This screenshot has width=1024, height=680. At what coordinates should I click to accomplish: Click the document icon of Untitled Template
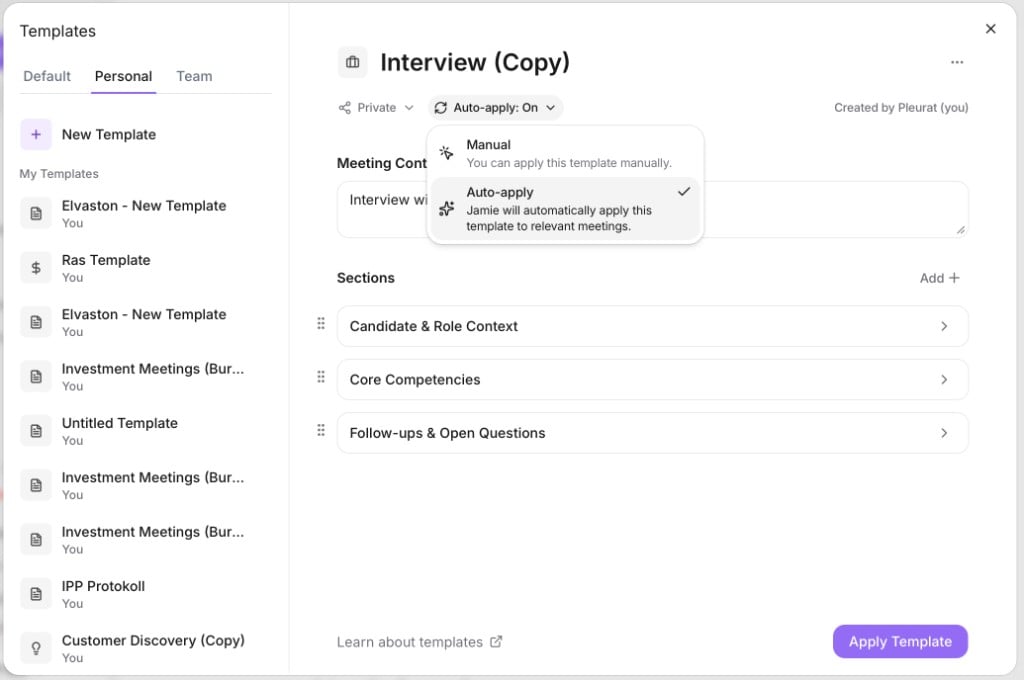36,431
